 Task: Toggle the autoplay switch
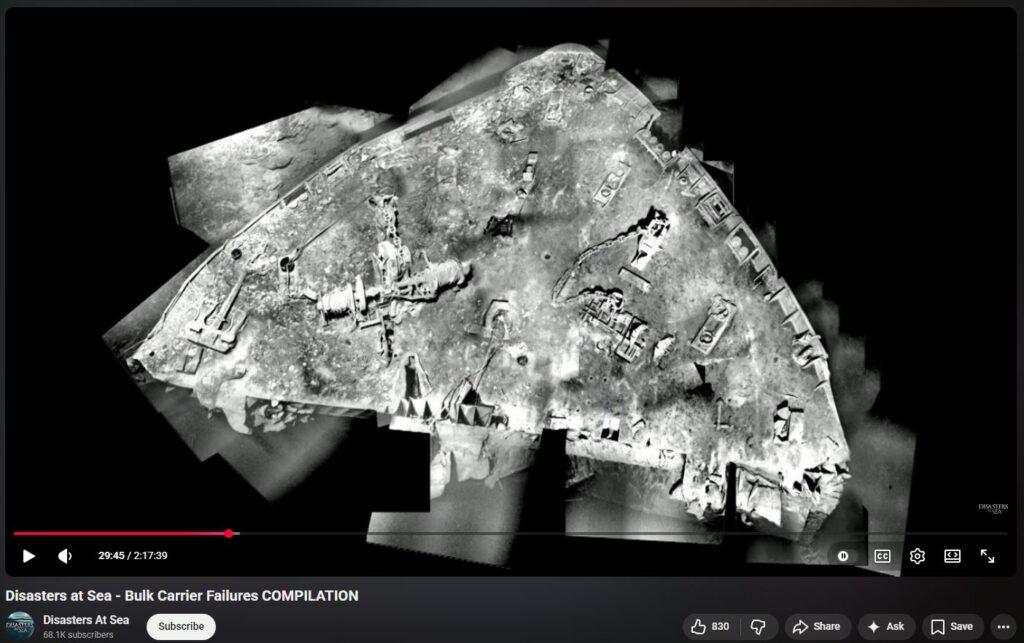click(x=844, y=556)
